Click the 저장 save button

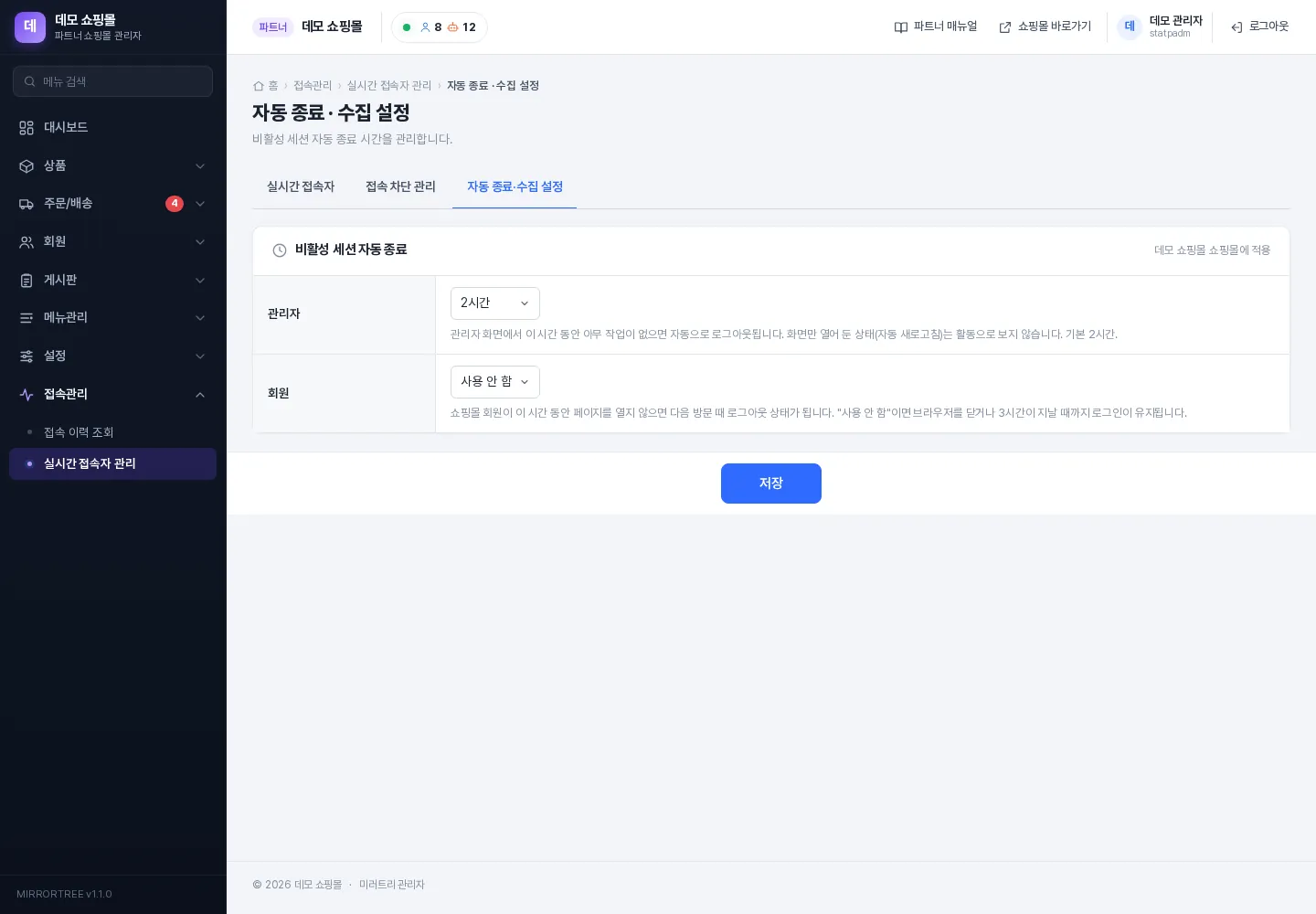point(771,484)
